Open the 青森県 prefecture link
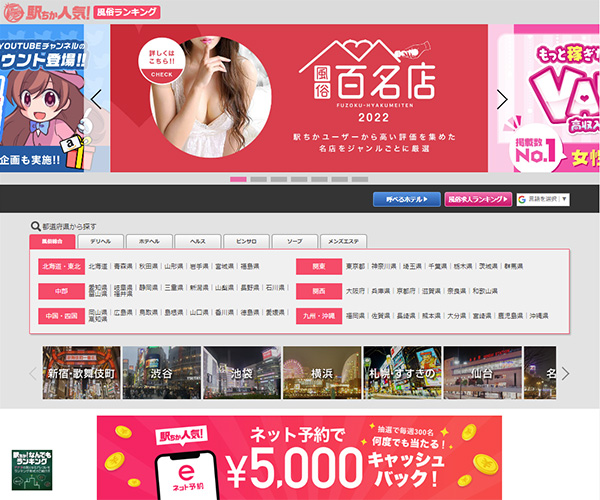The width and height of the screenshot is (600, 500). tap(123, 266)
